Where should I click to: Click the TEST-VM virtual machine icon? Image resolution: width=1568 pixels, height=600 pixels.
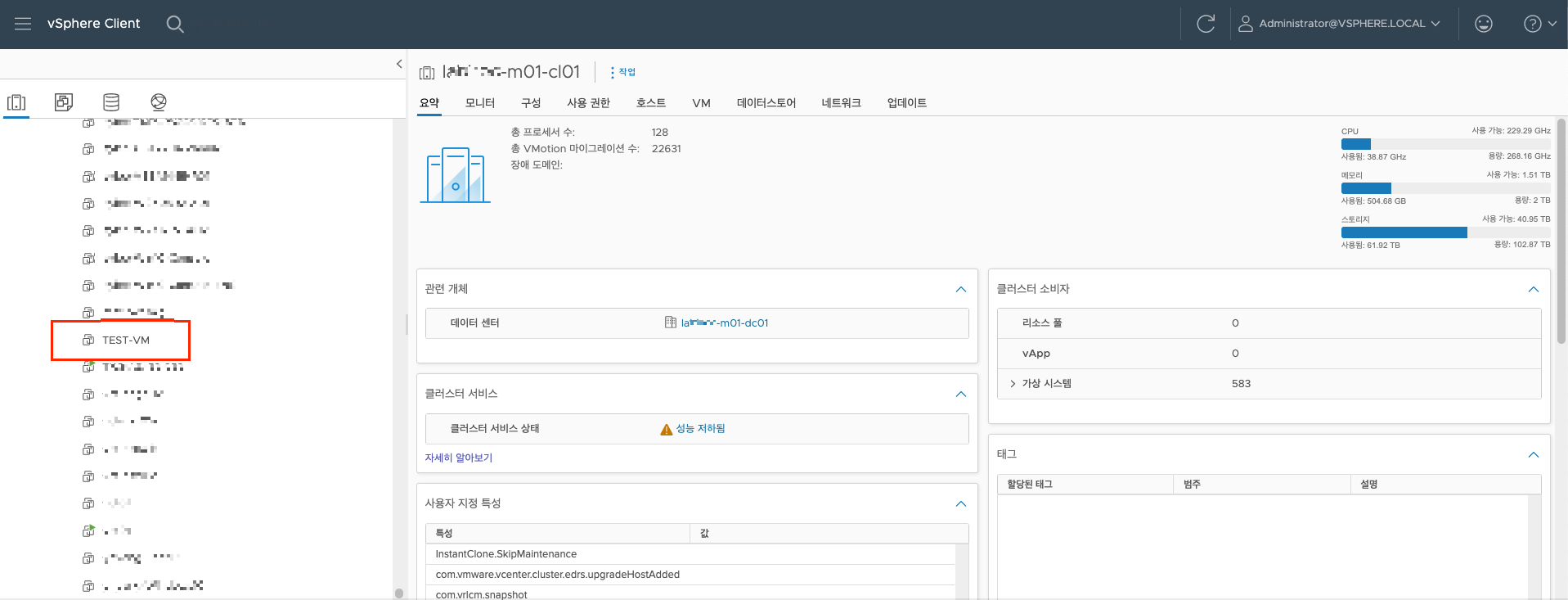[88, 340]
